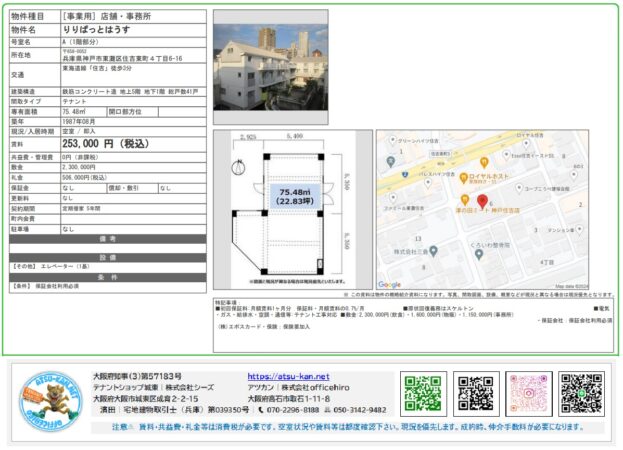Click the 条件 section header

108,277
